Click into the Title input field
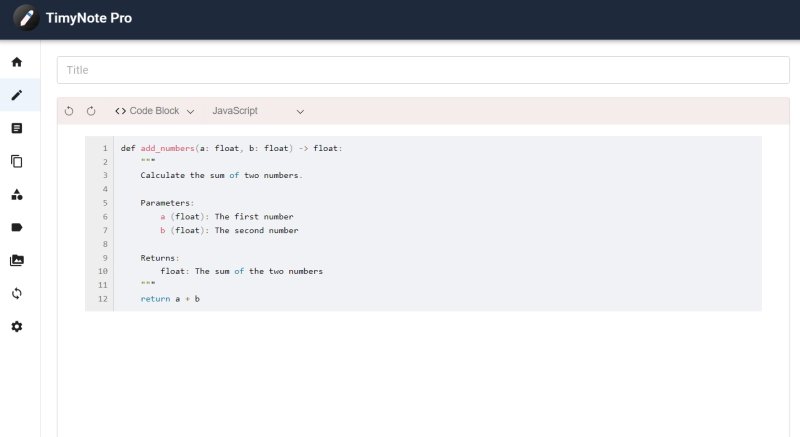This screenshot has width=800, height=437. pyautogui.click(x=423, y=70)
